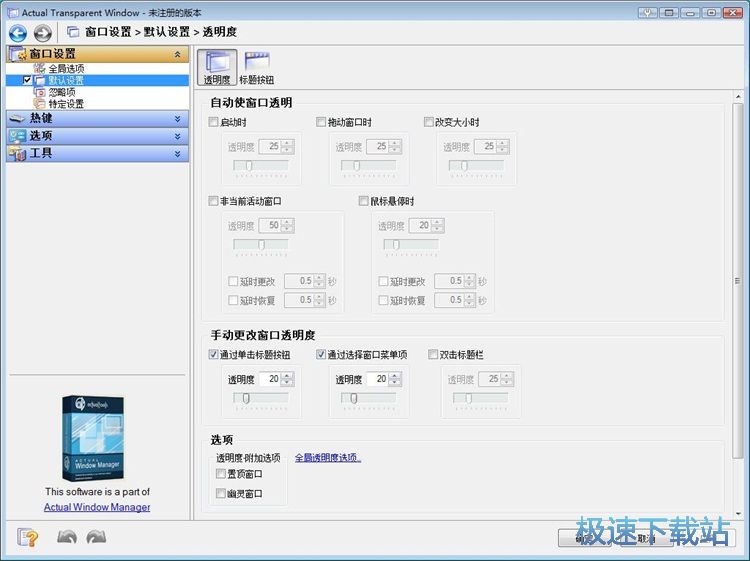Click the pin-shaped button in the title bar
Screen dimensions: 750x561
(649, 13)
